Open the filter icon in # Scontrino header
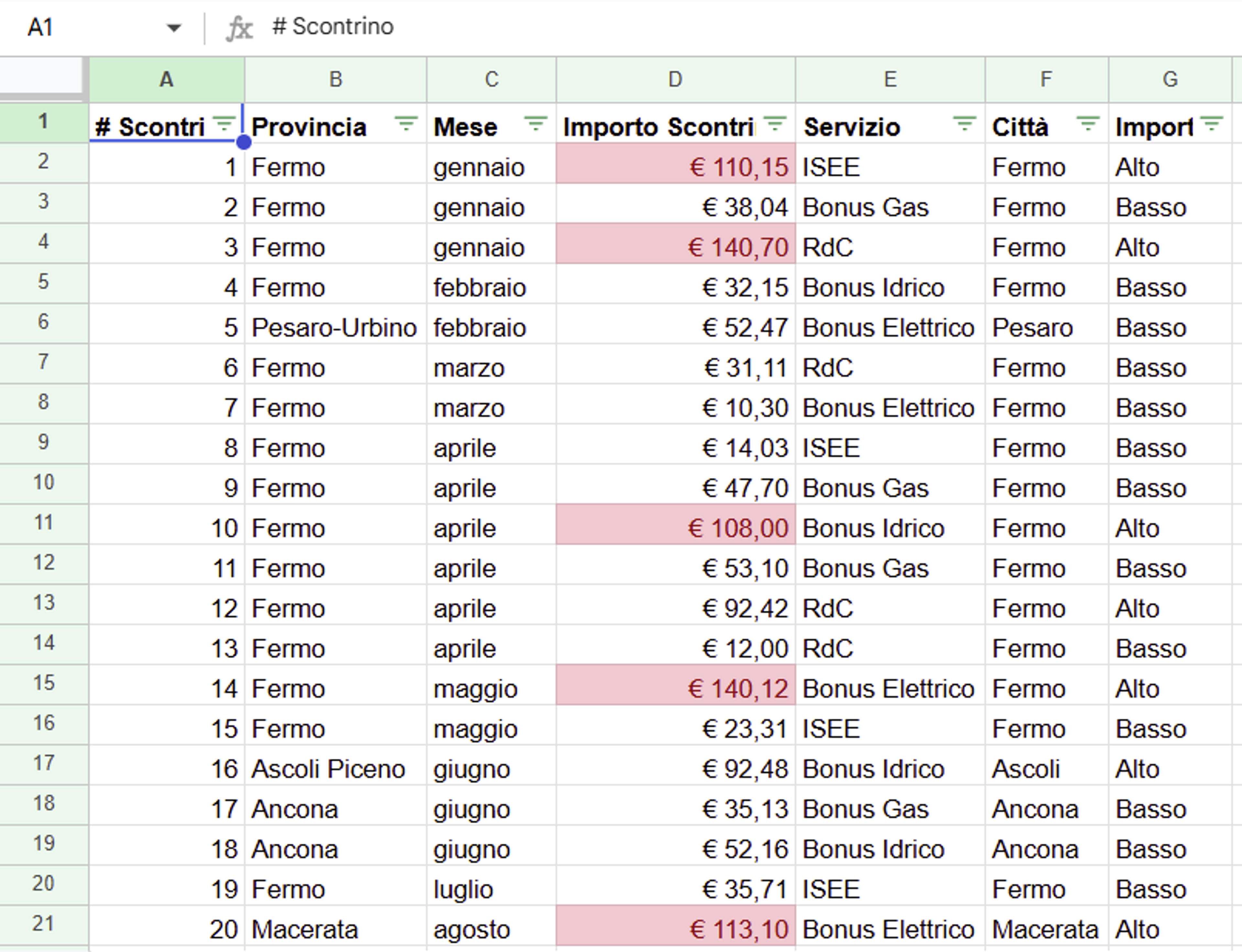Image resolution: width=1242 pixels, height=952 pixels. 224,124
